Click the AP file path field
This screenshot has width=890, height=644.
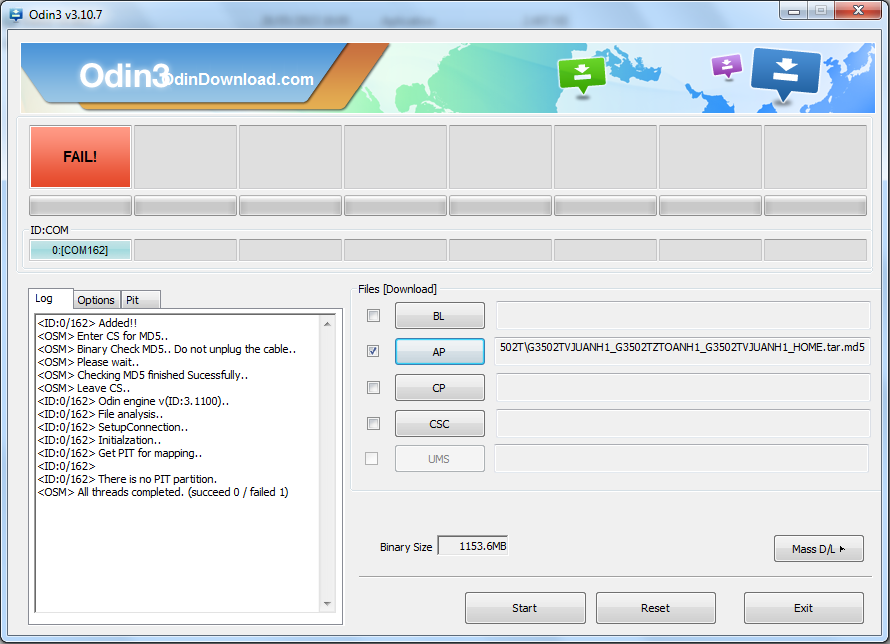pos(682,352)
